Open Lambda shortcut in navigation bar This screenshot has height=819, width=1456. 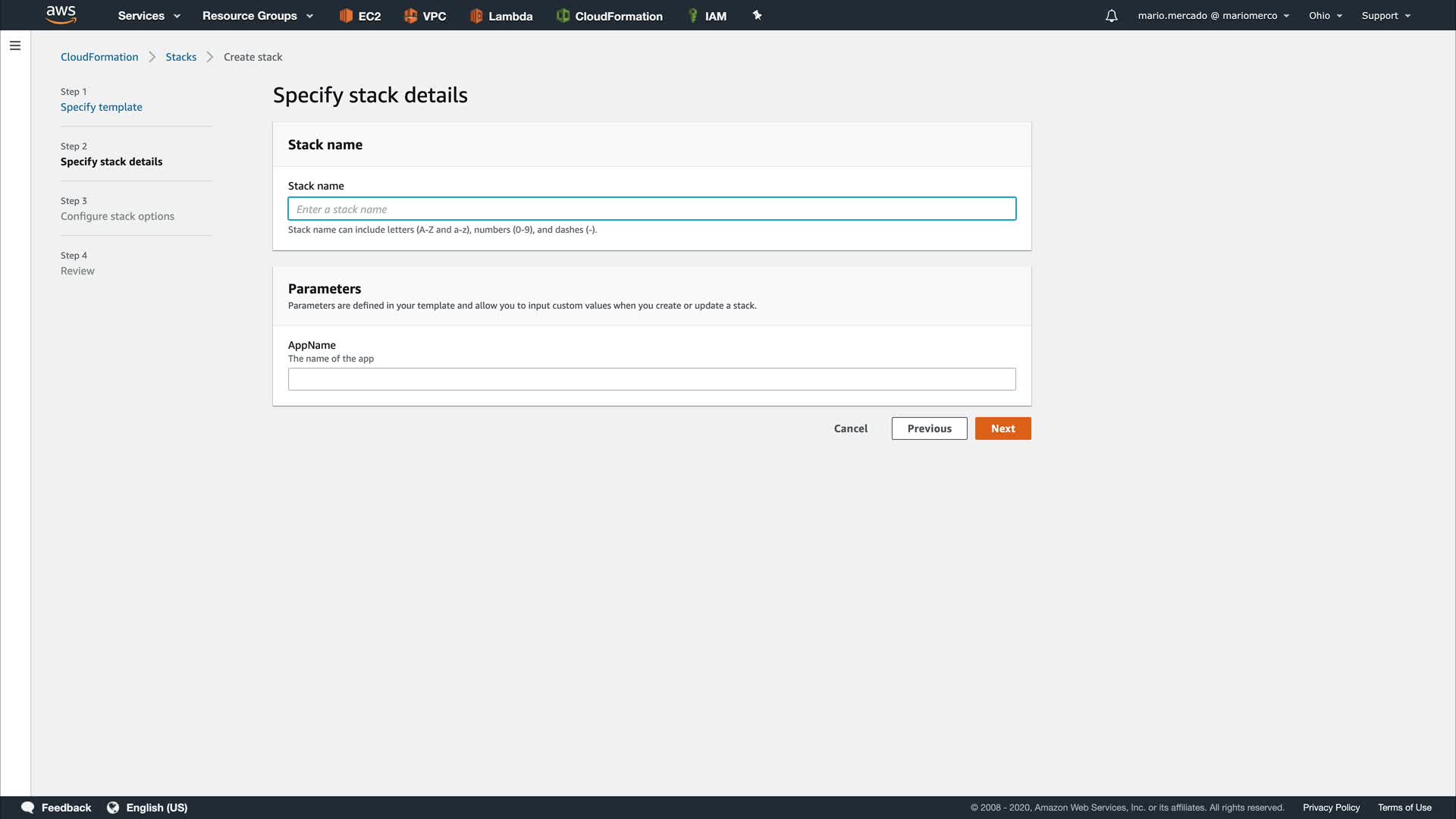(x=501, y=16)
